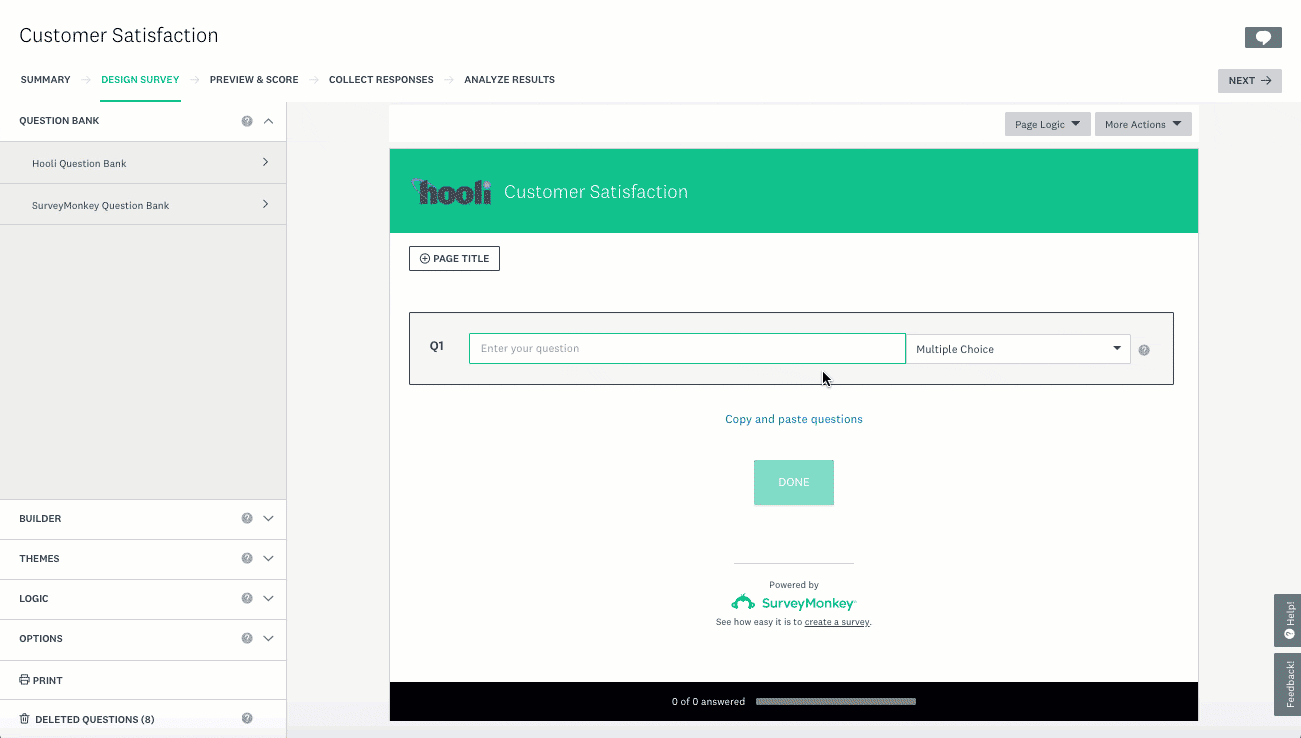Switch to Analyze Results tab
Viewport: 1301px width, 738px height.
509,80
